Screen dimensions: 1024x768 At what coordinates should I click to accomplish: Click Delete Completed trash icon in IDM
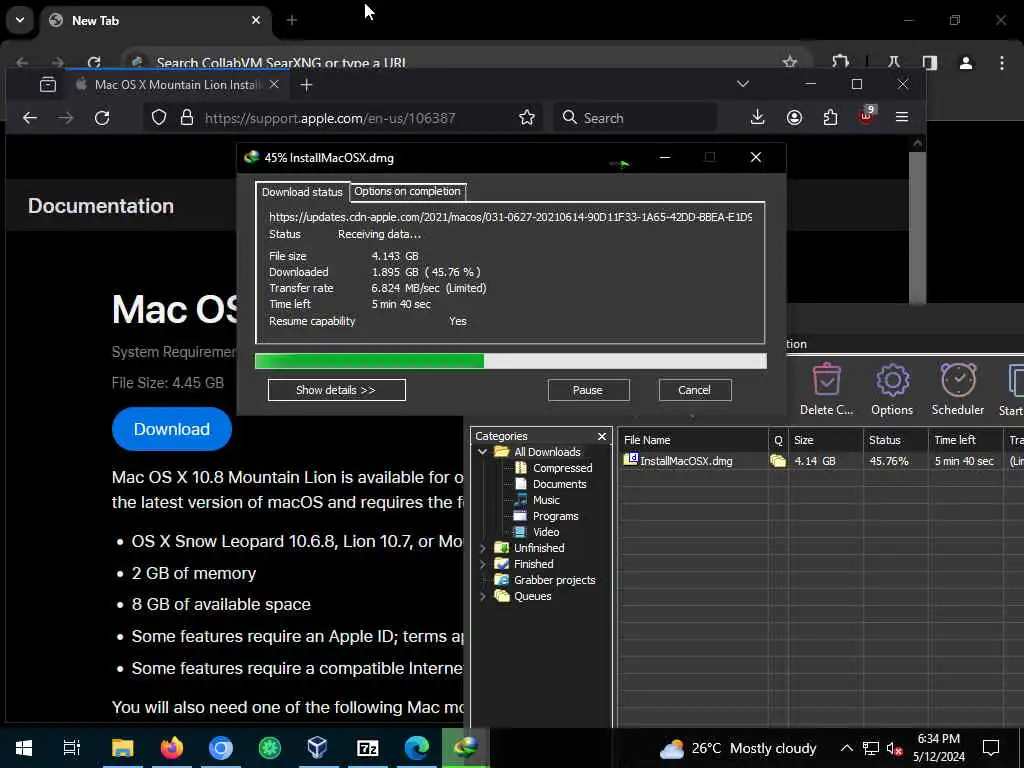pos(827,390)
